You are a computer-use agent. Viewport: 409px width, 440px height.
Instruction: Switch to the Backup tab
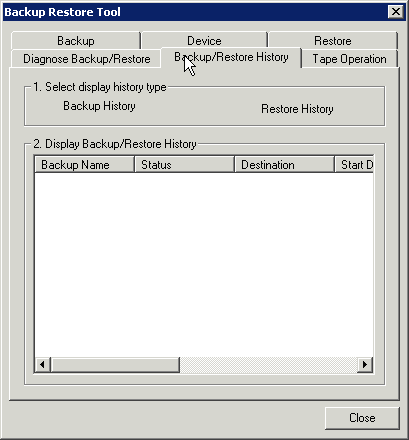coord(76,41)
